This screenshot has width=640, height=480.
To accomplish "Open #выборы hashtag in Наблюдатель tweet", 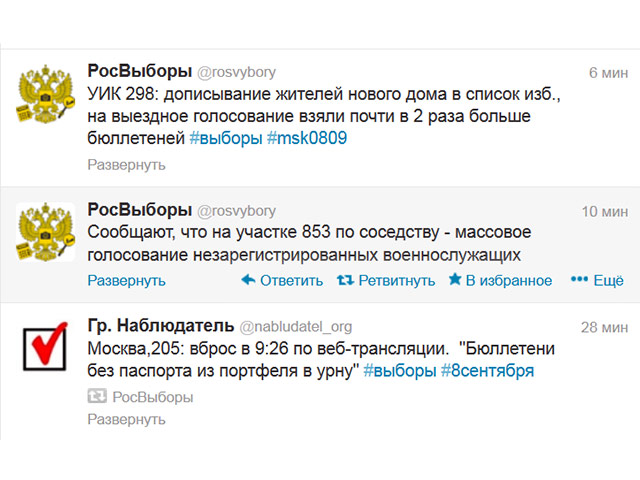I will (399, 371).
